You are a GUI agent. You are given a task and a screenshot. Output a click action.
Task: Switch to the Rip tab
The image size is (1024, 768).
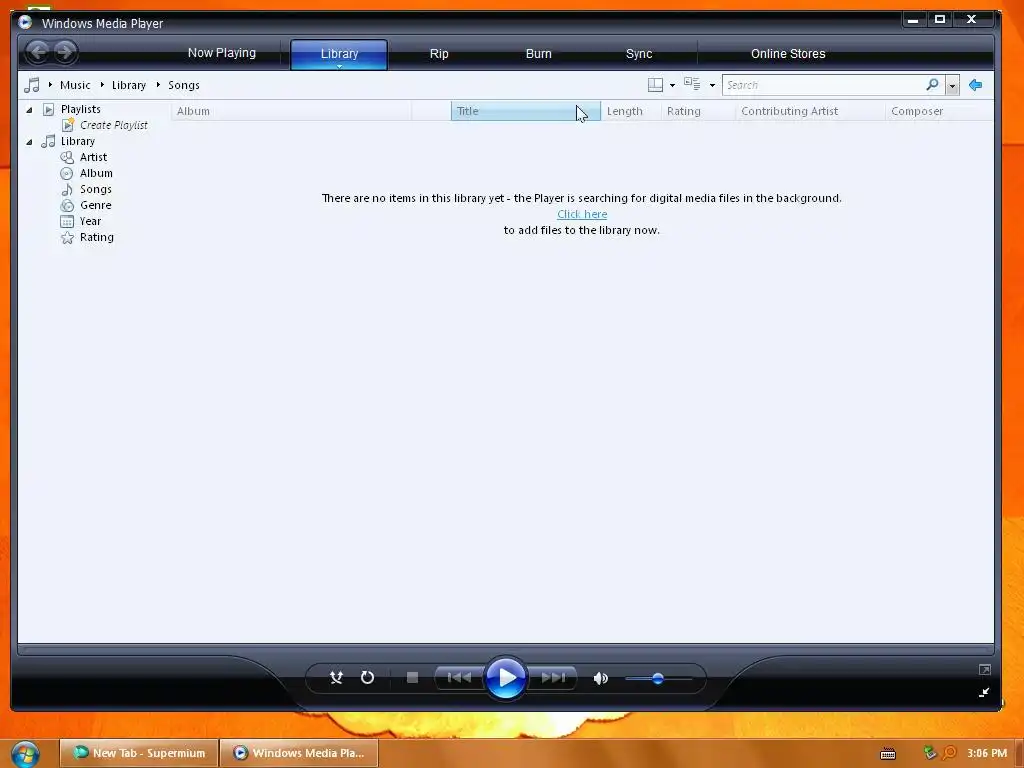click(439, 54)
